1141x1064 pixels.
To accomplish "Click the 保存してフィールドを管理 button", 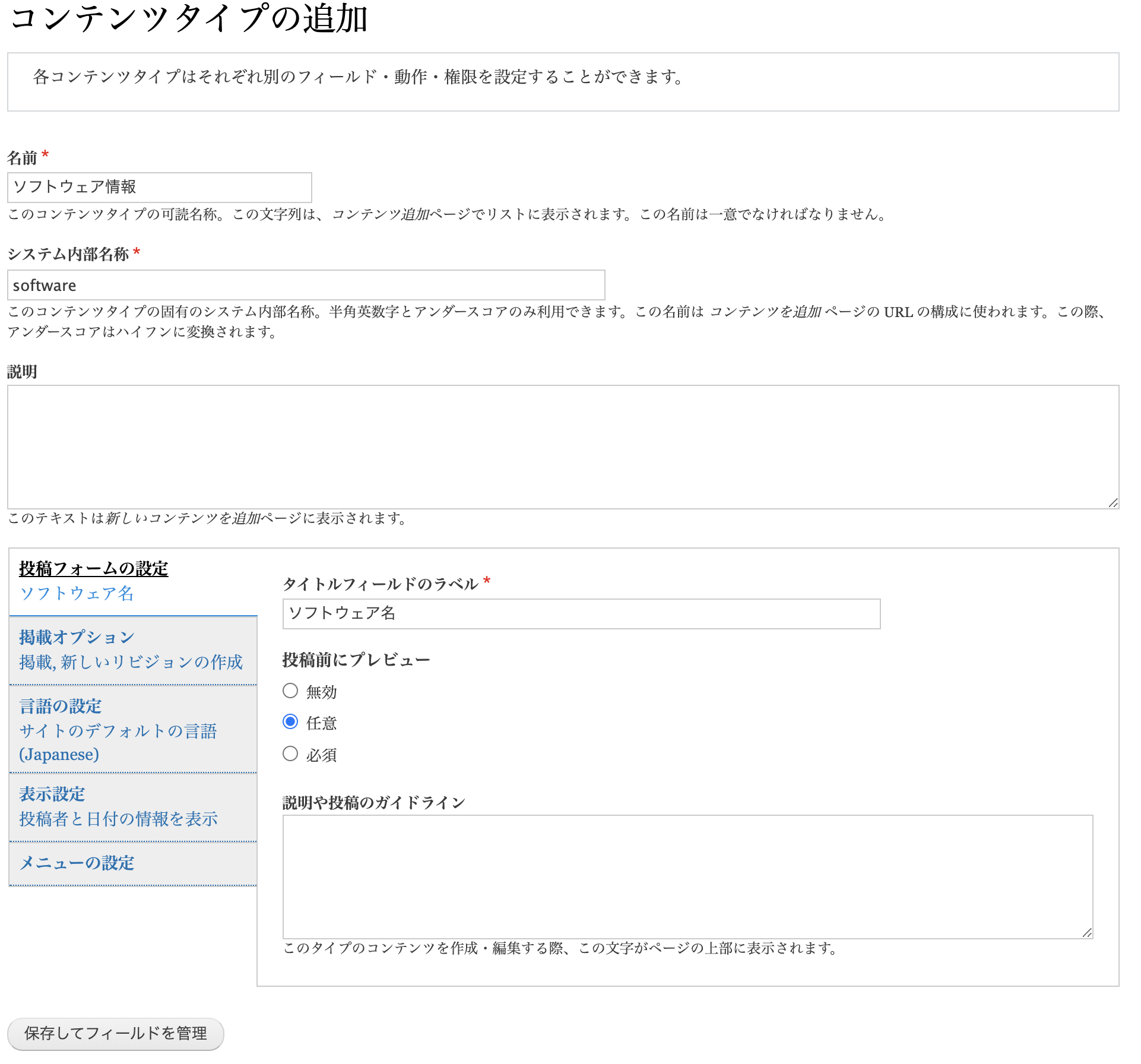I will pos(116,1034).
